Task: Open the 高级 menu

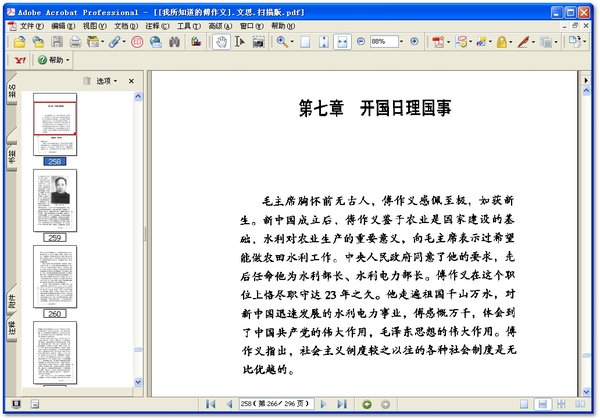Action: (220, 26)
